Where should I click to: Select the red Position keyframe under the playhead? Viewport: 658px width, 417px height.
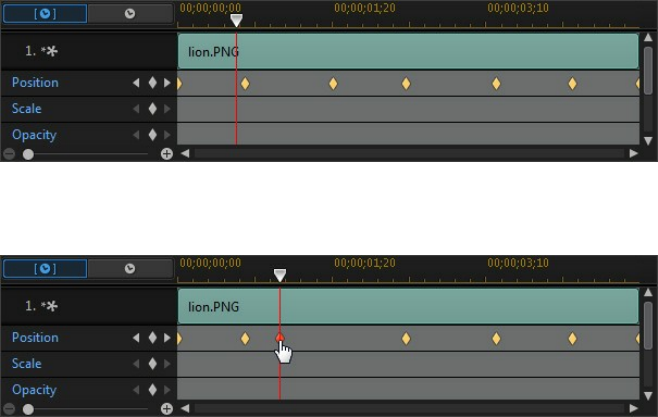point(280,338)
